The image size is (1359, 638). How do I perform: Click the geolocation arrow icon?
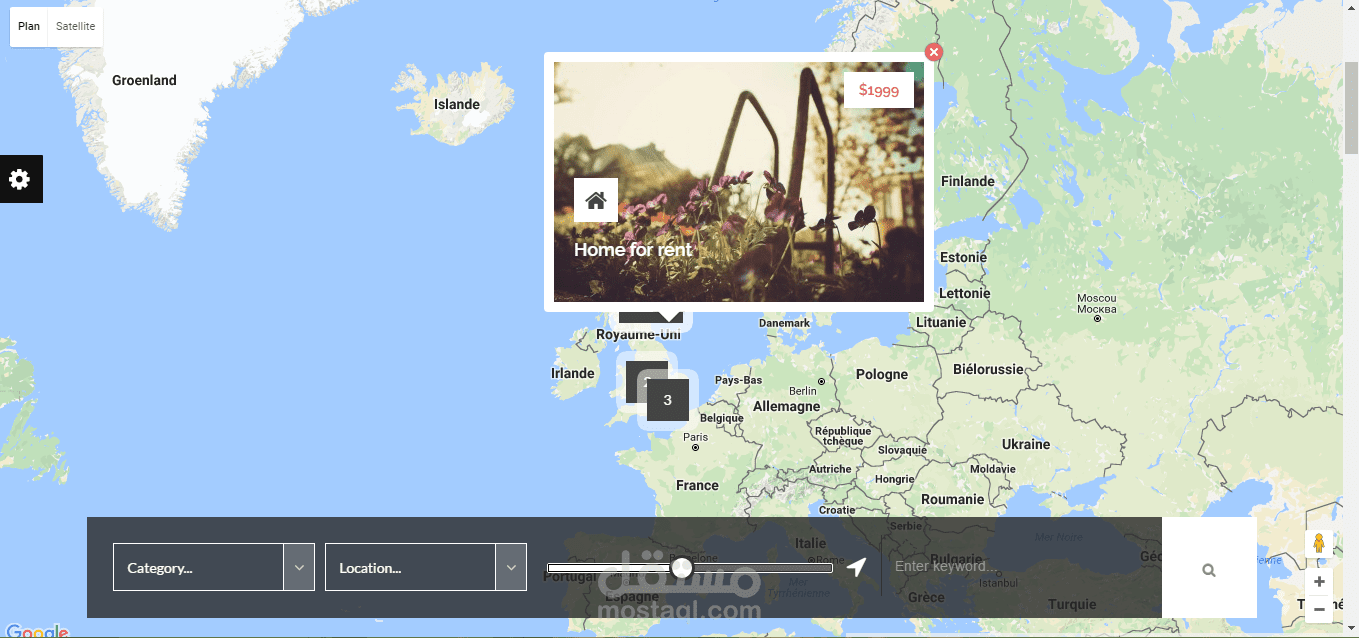tap(856, 568)
